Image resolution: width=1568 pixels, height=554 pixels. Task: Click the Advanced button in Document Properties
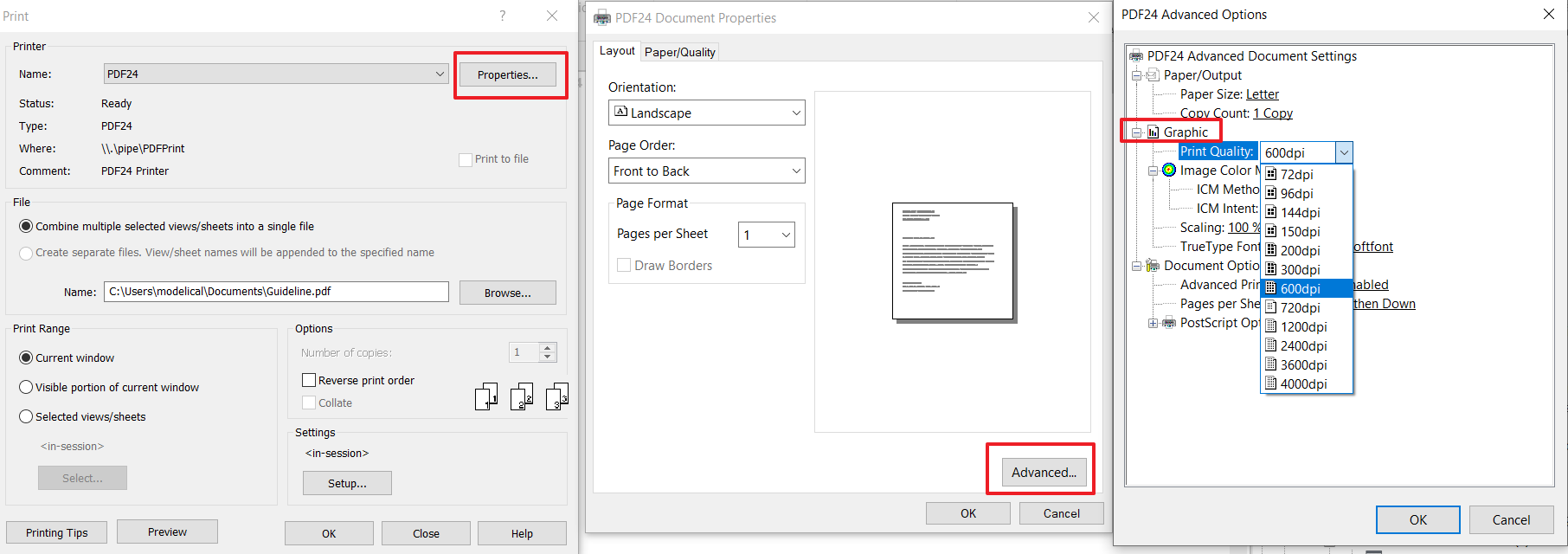pyautogui.click(x=1044, y=472)
